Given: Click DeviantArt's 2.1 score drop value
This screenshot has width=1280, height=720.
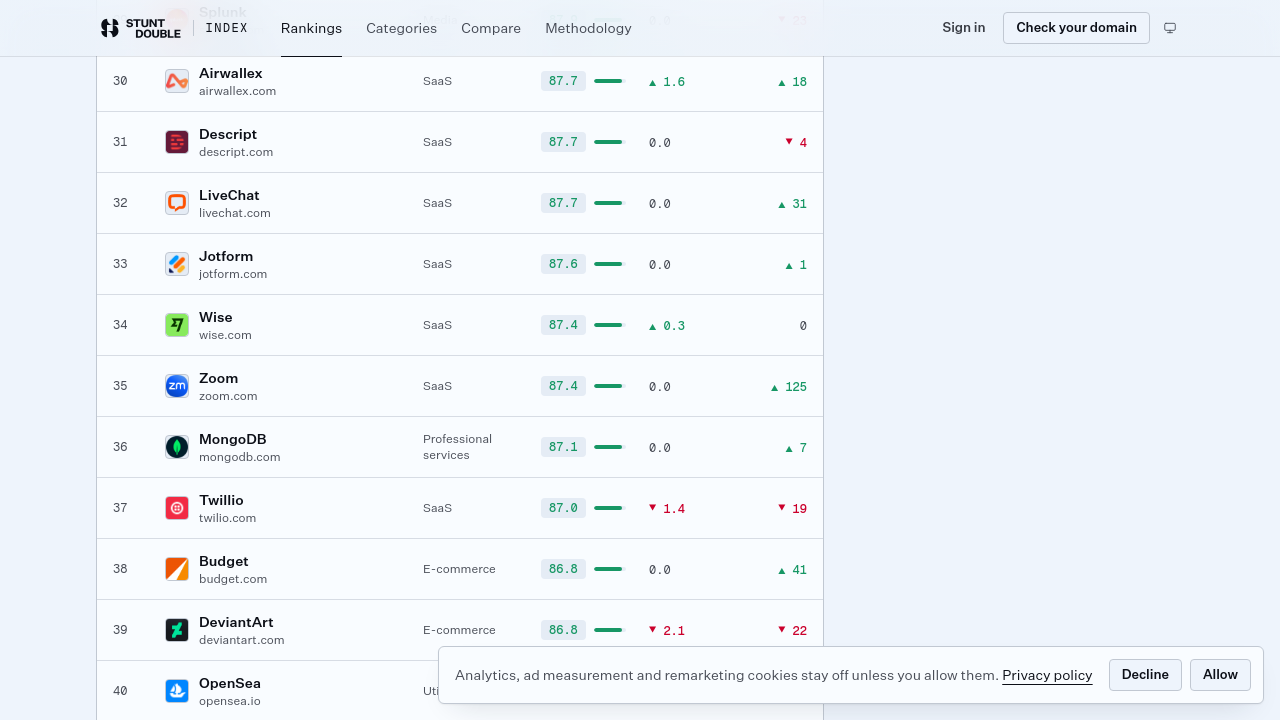Looking at the screenshot, I should pyautogui.click(x=667, y=631).
